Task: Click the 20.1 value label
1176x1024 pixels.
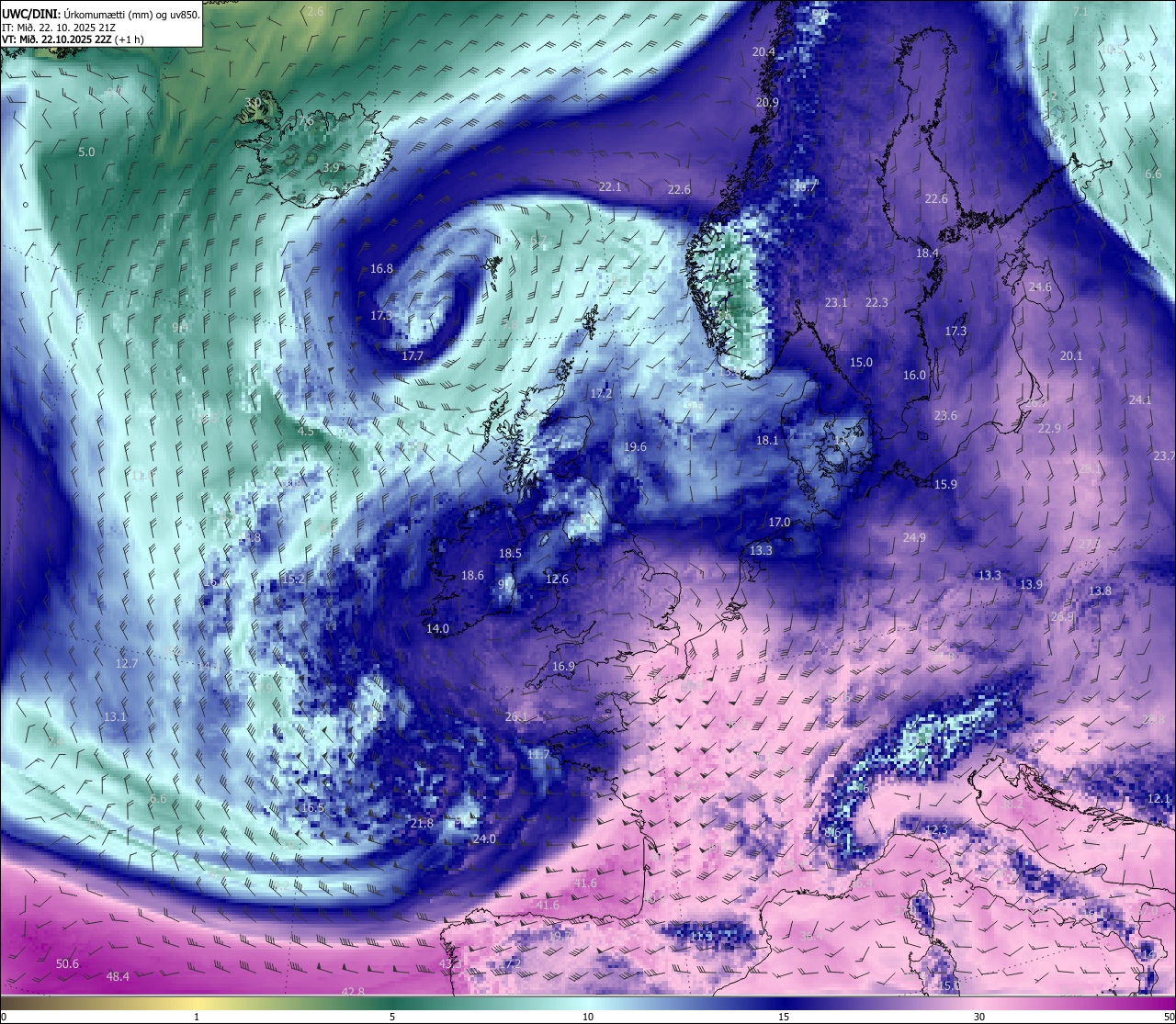Action: [x=1071, y=355]
